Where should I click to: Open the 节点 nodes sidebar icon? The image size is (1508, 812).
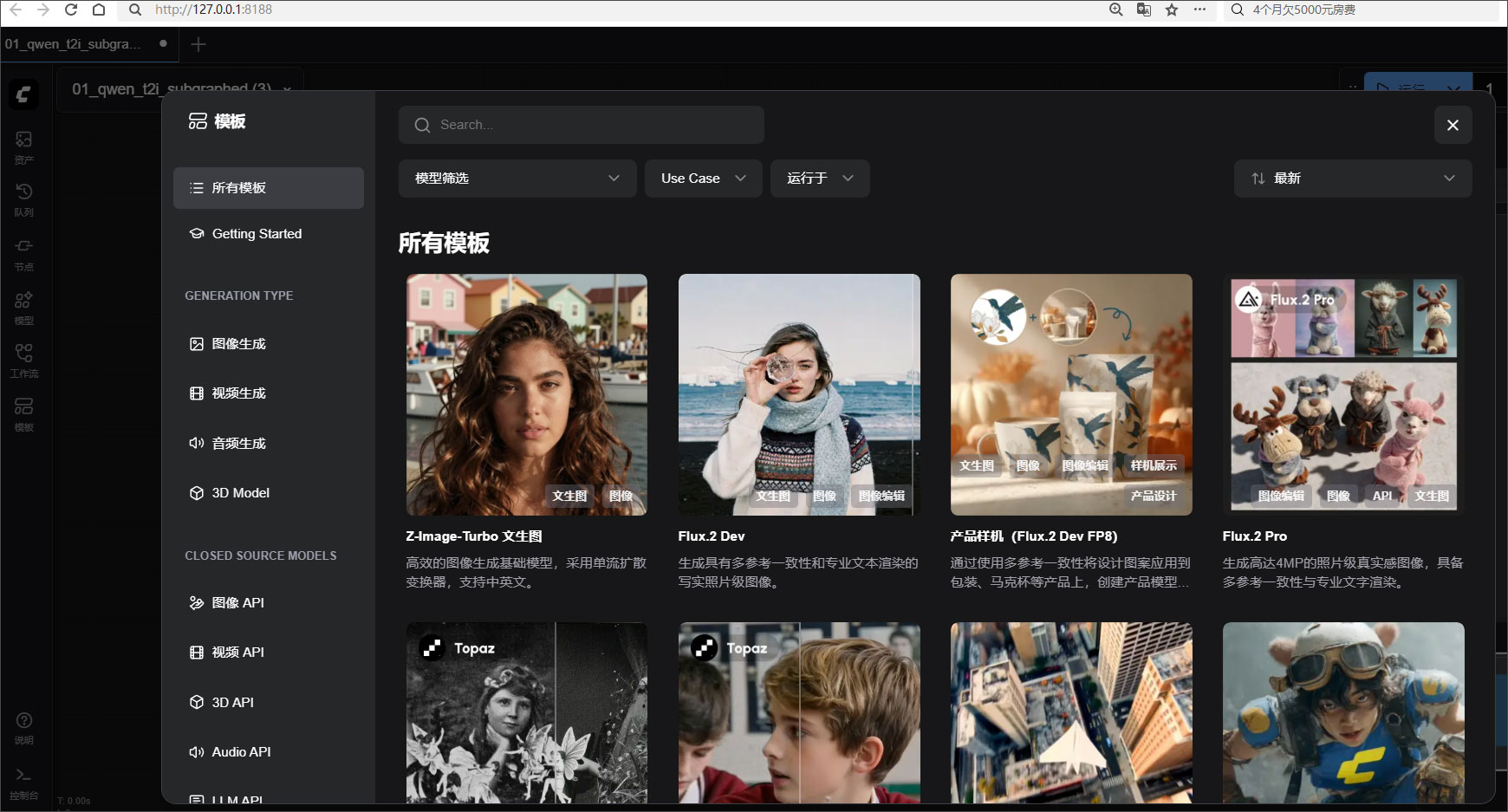[x=24, y=253]
